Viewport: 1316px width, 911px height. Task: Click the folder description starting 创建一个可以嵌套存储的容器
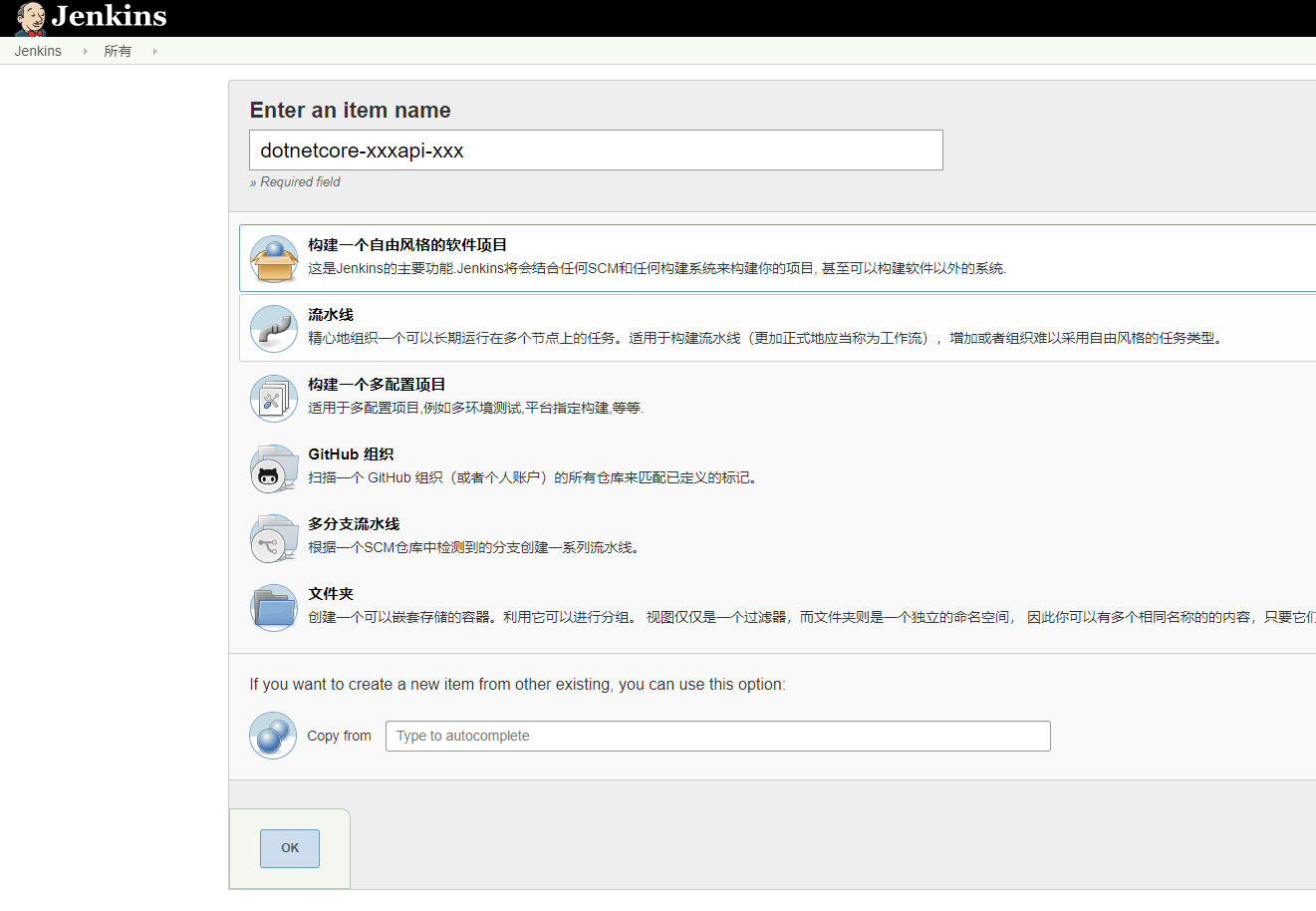[812, 617]
